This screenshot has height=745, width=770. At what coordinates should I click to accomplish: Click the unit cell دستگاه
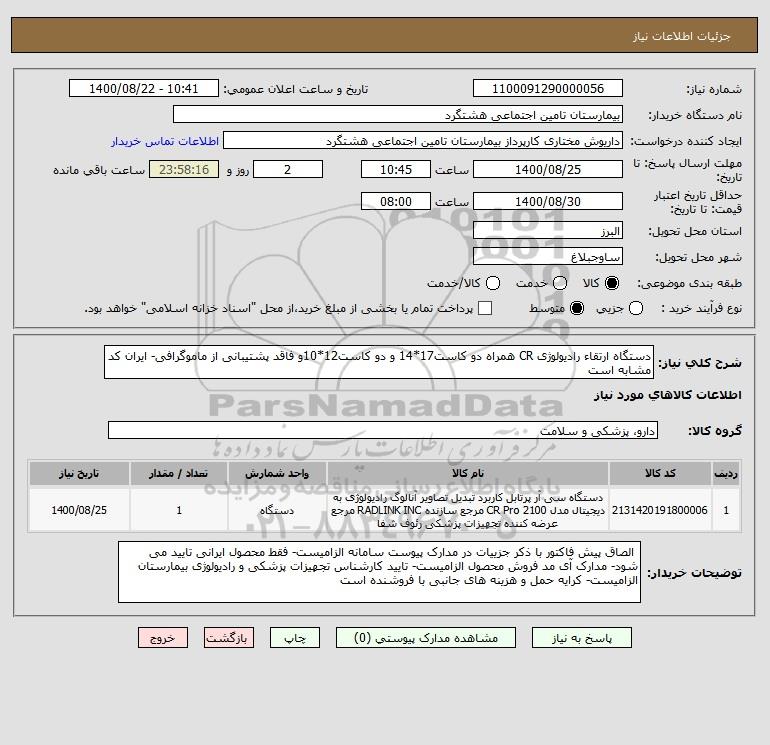click(x=276, y=510)
